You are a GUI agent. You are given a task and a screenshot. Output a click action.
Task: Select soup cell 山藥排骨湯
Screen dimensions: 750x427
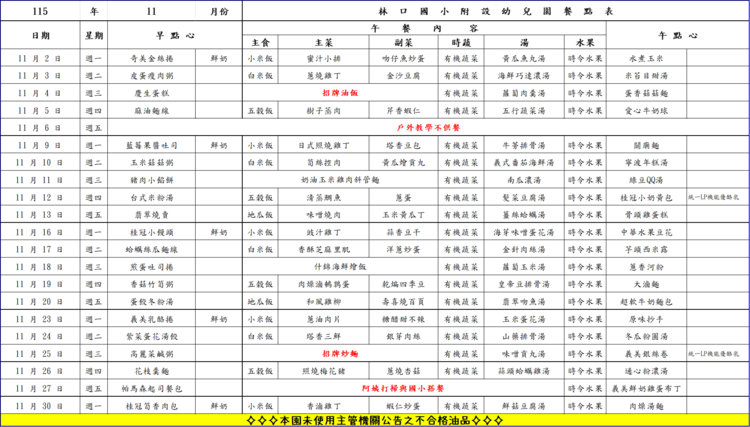(x=524, y=336)
